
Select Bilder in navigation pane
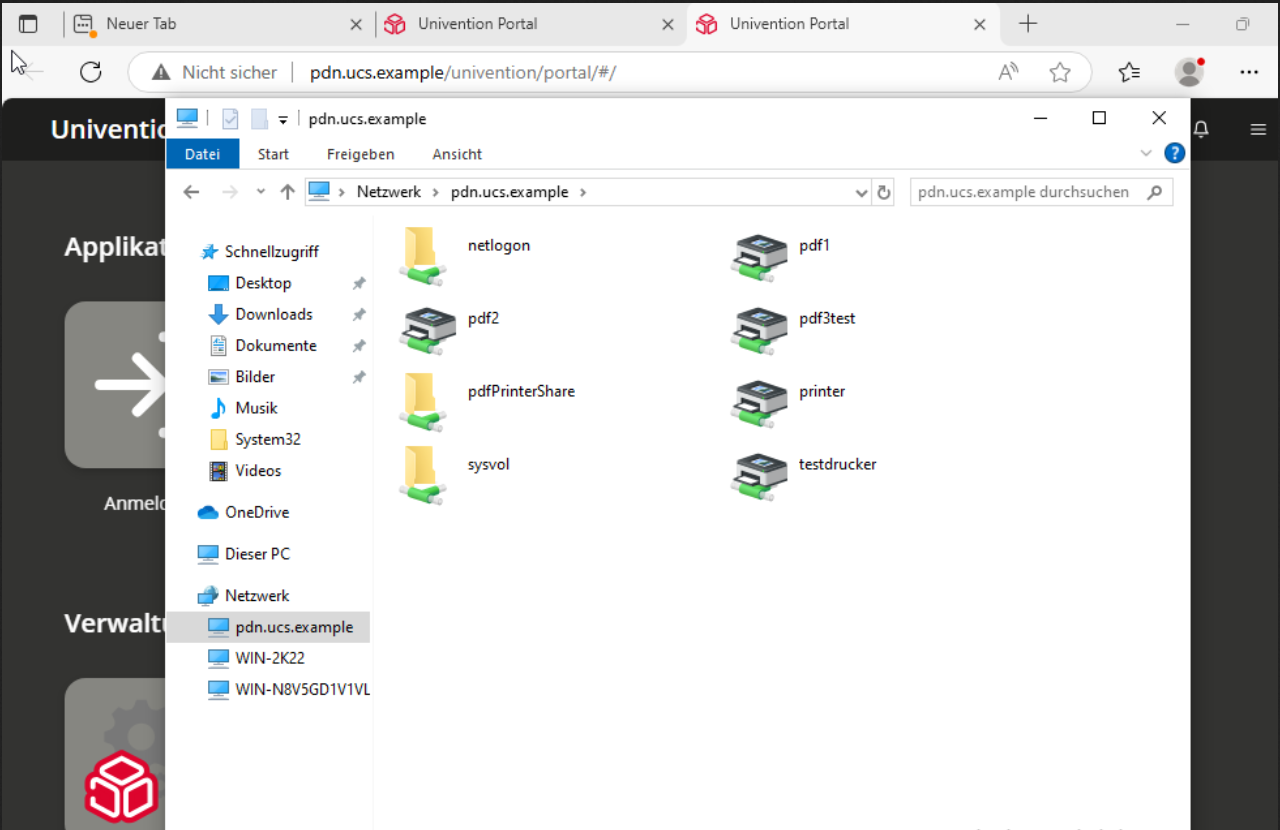point(255,377)
